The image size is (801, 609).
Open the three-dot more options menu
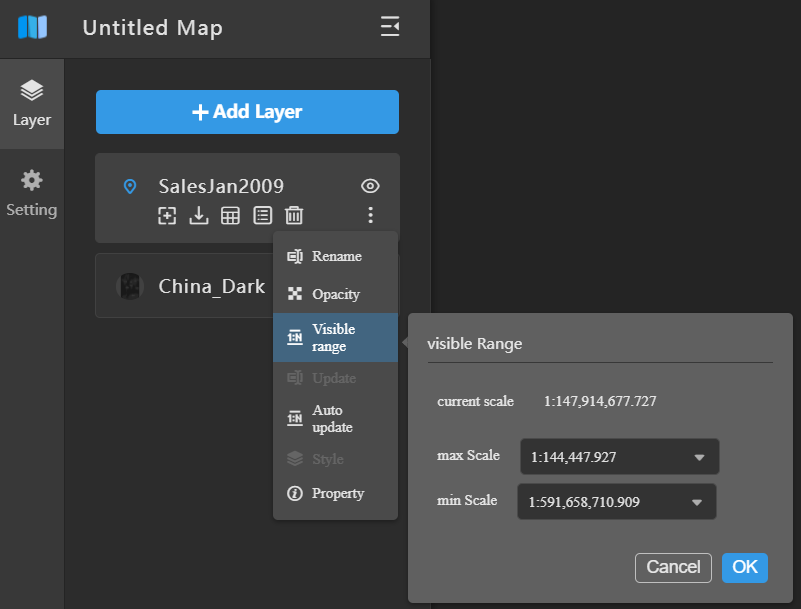[370, 215]
